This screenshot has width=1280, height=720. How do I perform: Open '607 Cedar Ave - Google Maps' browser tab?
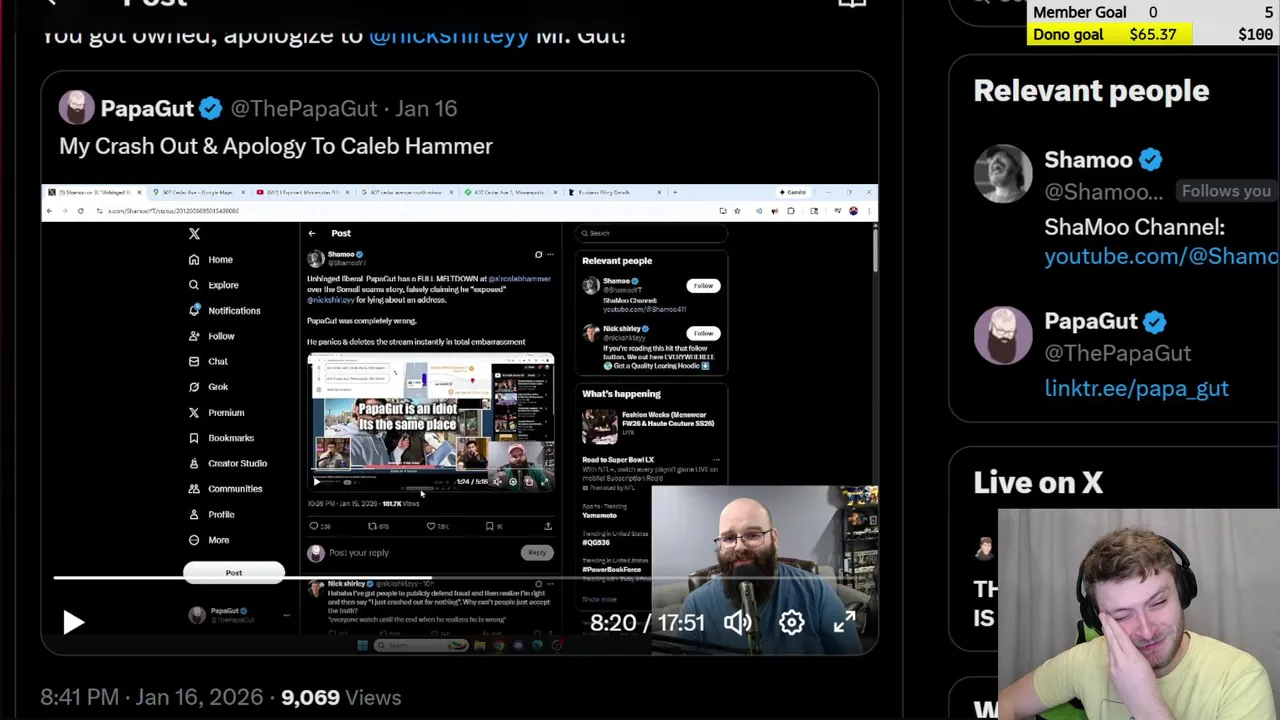196,192
